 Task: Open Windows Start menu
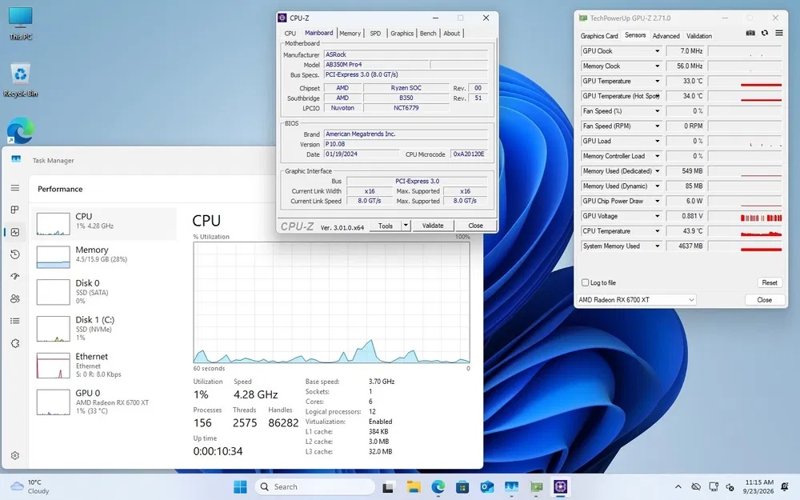[x=240, y=487]
